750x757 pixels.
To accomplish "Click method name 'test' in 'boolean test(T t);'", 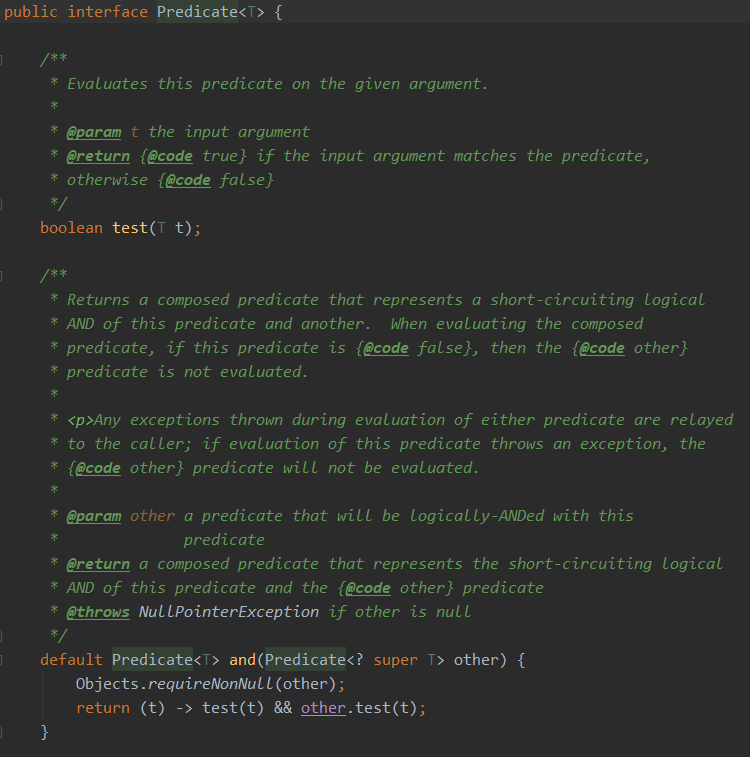I will click(x=130, y=228).
